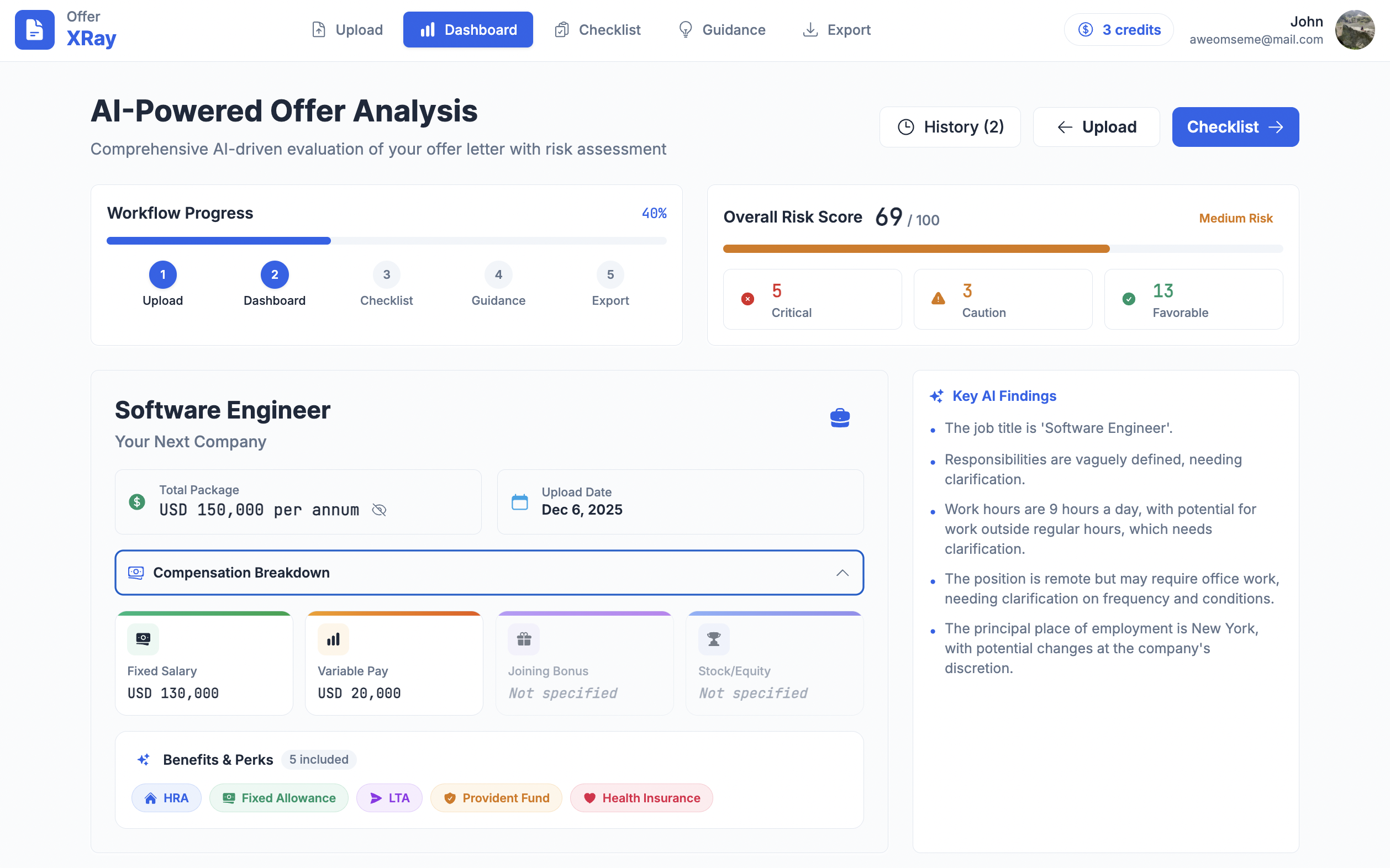Click the Variable Pay bar chart icon

[x=333, y=639]
